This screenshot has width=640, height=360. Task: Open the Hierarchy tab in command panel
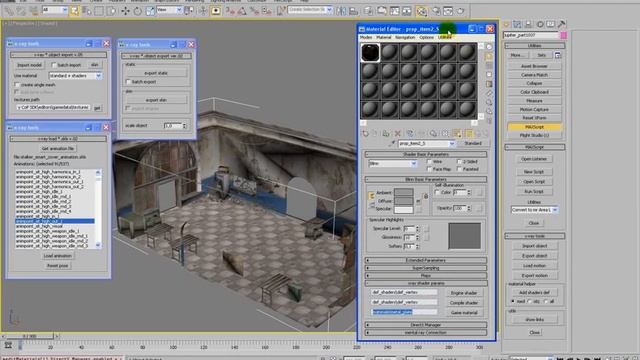click(x=529, y=24)
